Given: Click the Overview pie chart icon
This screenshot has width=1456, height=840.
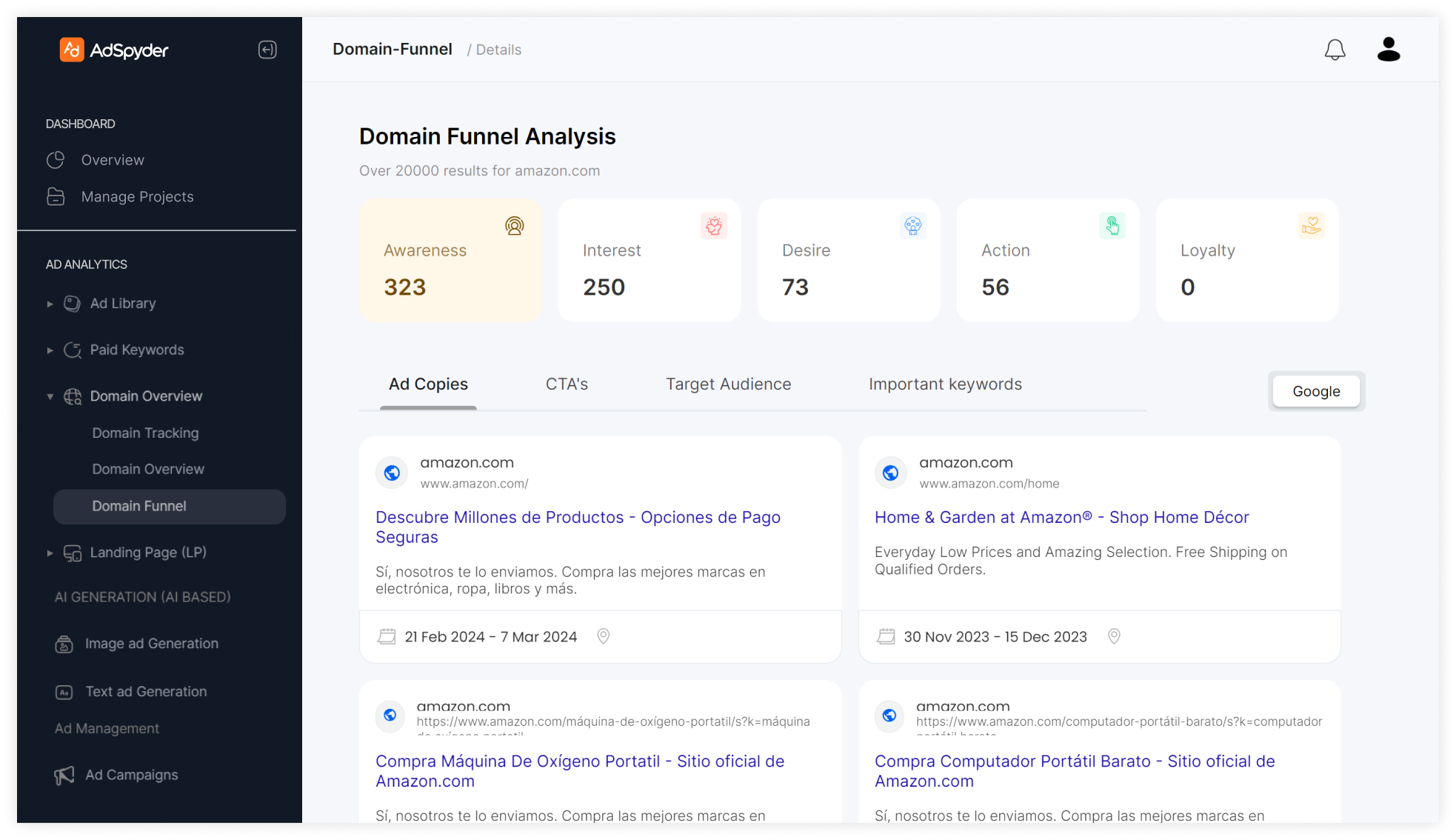Looking at the screenshot, I should click(56, 160).
